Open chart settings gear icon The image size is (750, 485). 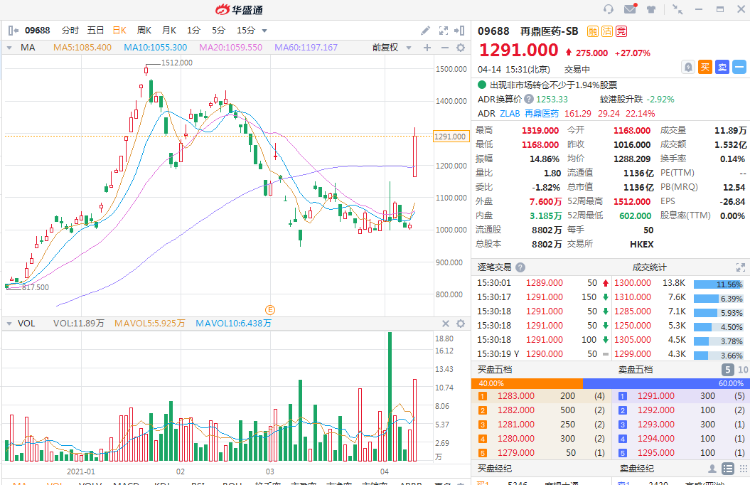click(x=459, y=47)
